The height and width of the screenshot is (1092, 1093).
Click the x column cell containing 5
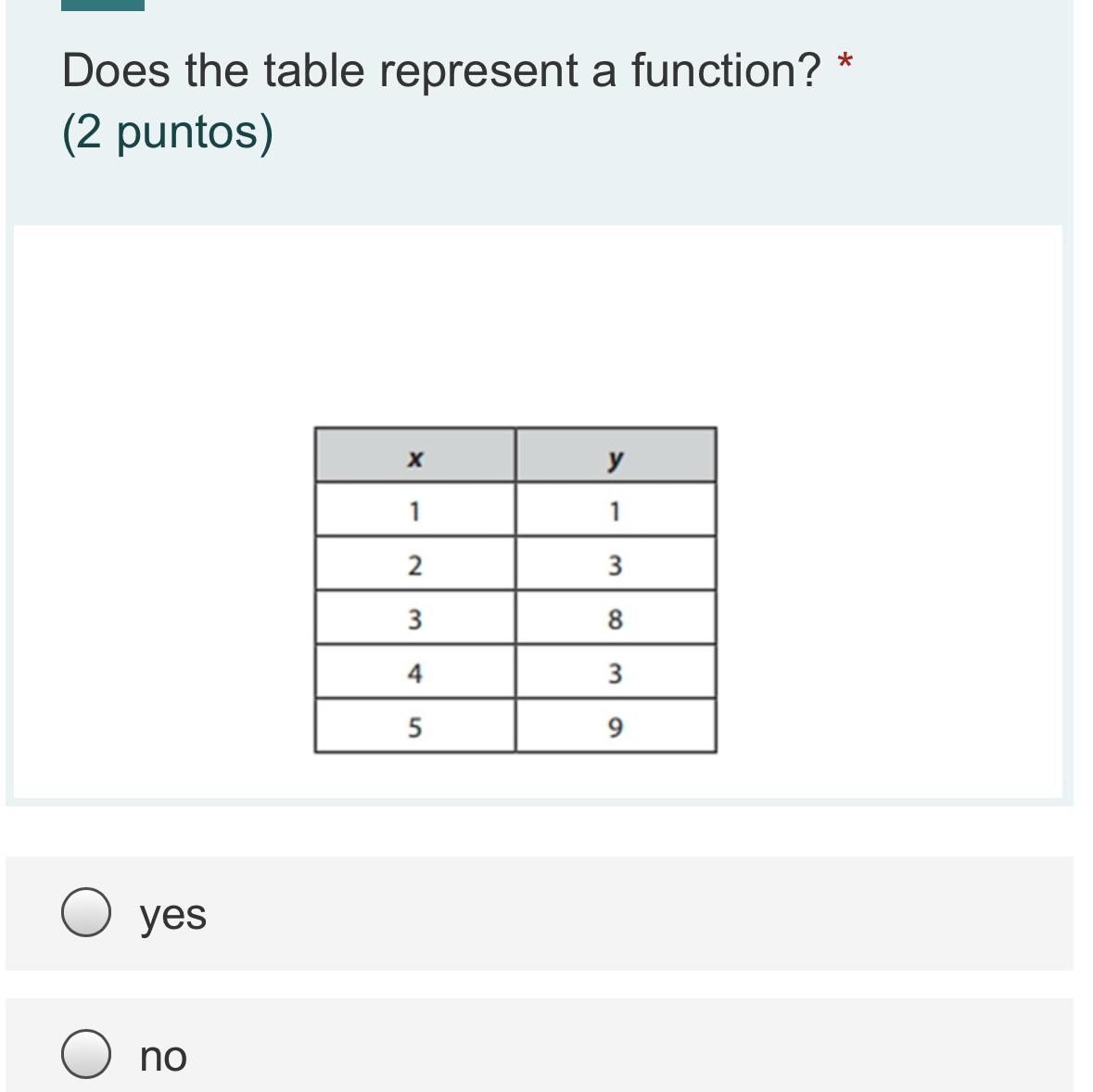point(415,727)
